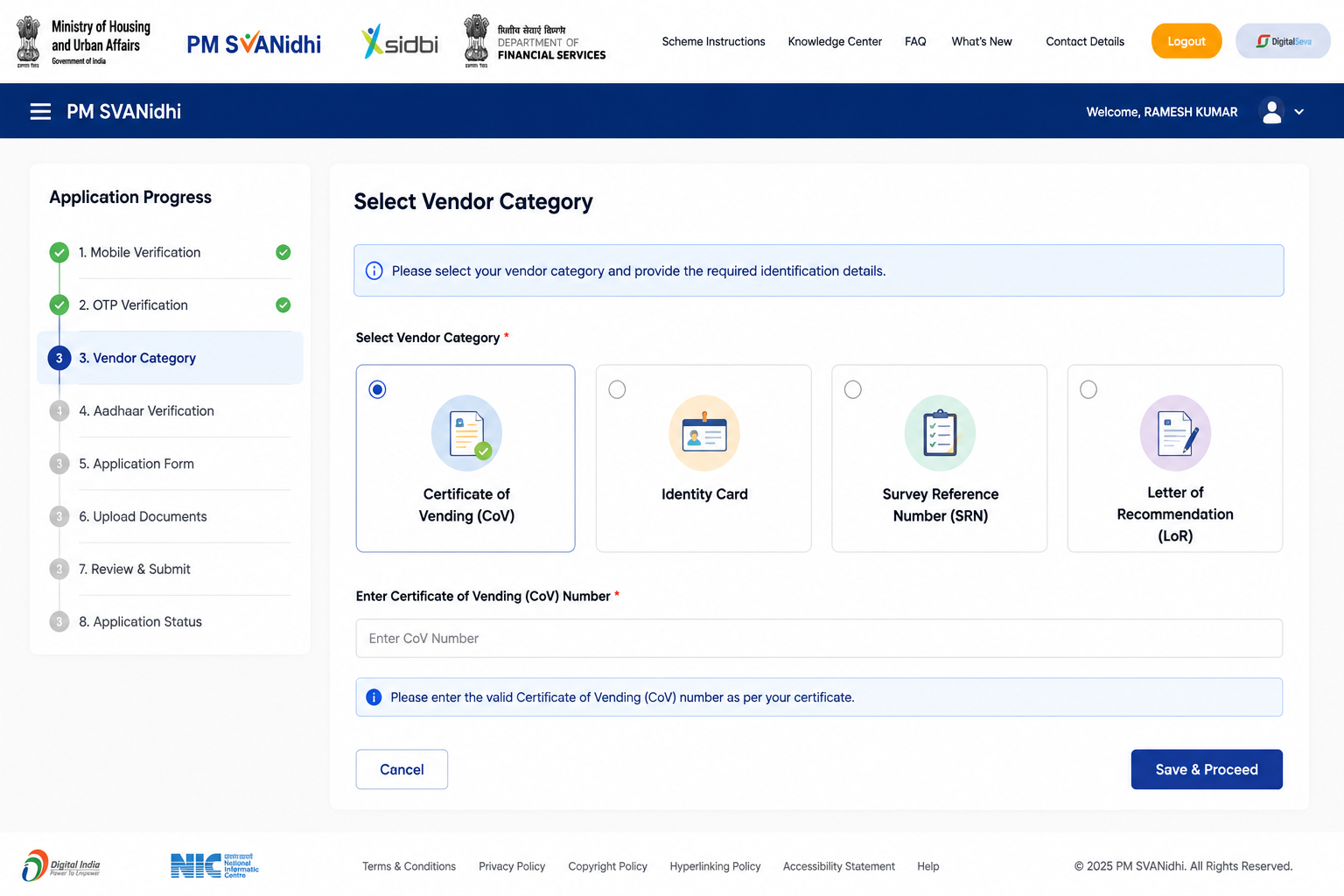Screen dimensions: 1344x896
Task: Open Scheme Instructions menu item
Action: [x=713, y=41]
